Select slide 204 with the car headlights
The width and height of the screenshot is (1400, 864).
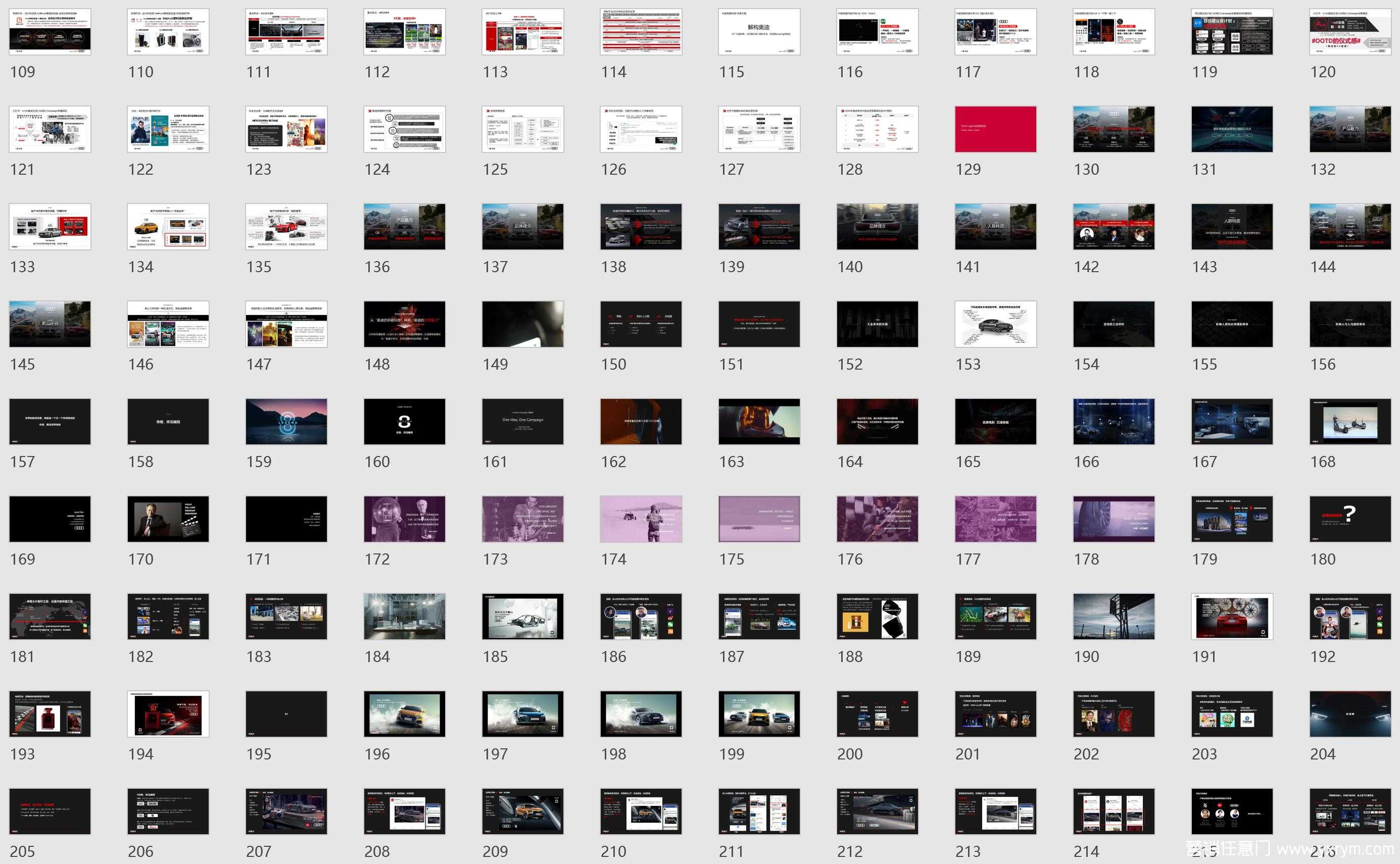pyautogui.click(x=1350, y=714)
